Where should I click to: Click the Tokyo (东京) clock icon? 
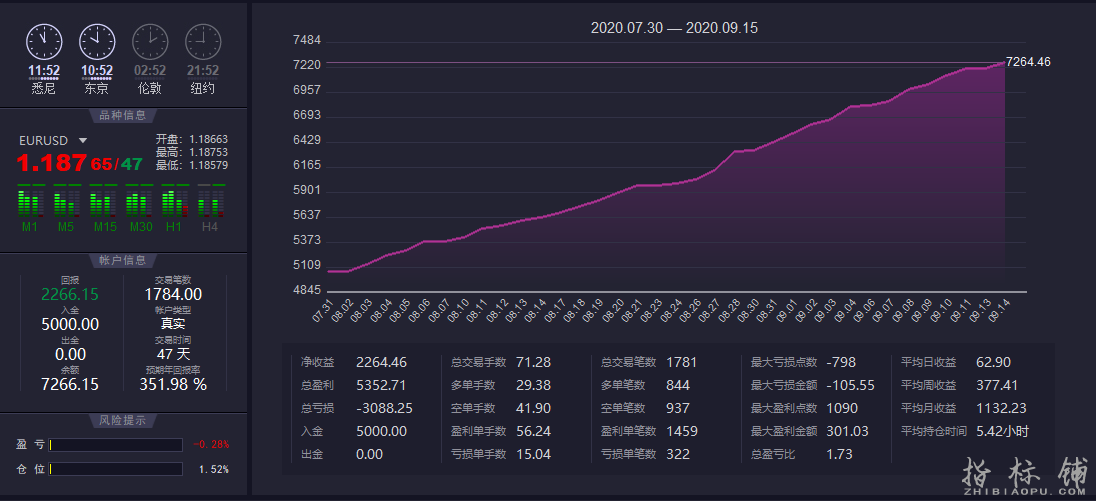point(96,41)
